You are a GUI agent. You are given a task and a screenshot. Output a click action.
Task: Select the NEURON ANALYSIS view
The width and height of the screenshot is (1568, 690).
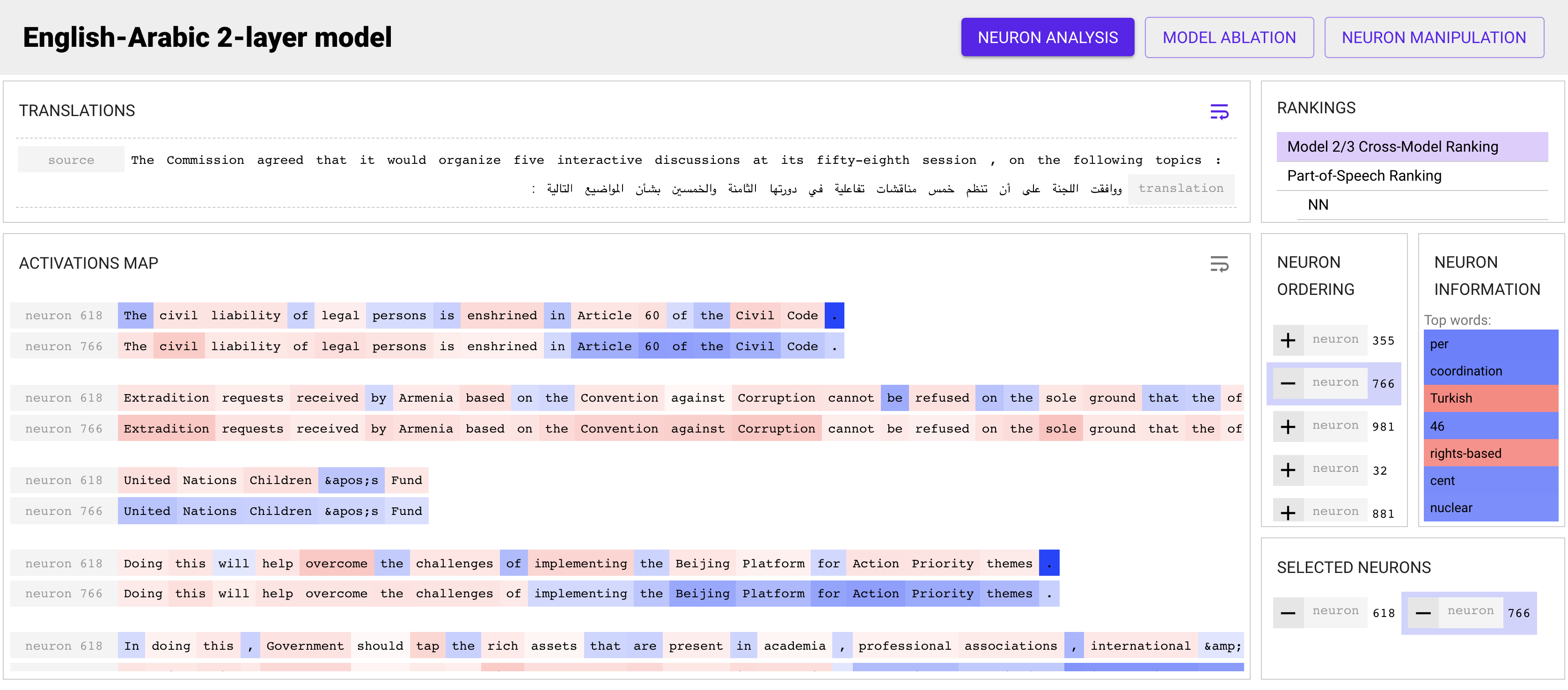coord(1048,37)
